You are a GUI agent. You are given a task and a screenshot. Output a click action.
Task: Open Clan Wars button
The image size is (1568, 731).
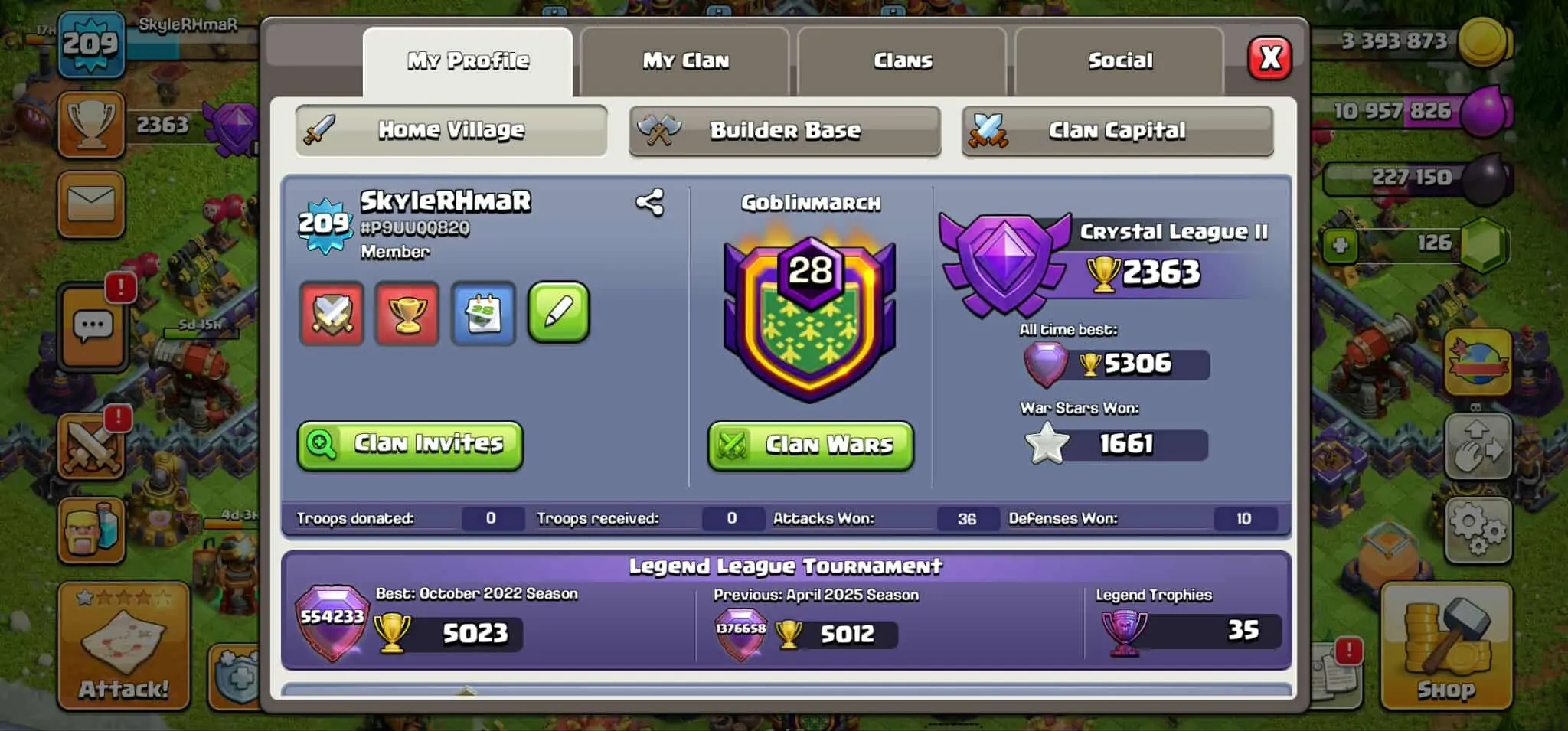(x=811, y=445)
